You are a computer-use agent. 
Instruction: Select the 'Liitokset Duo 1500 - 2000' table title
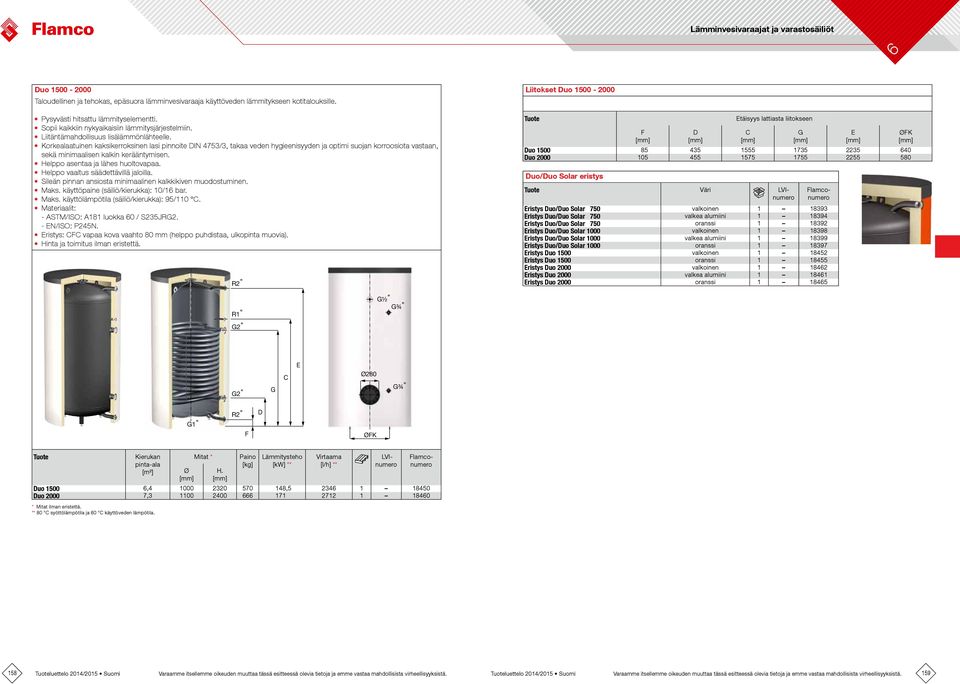[x=570, y=89]
